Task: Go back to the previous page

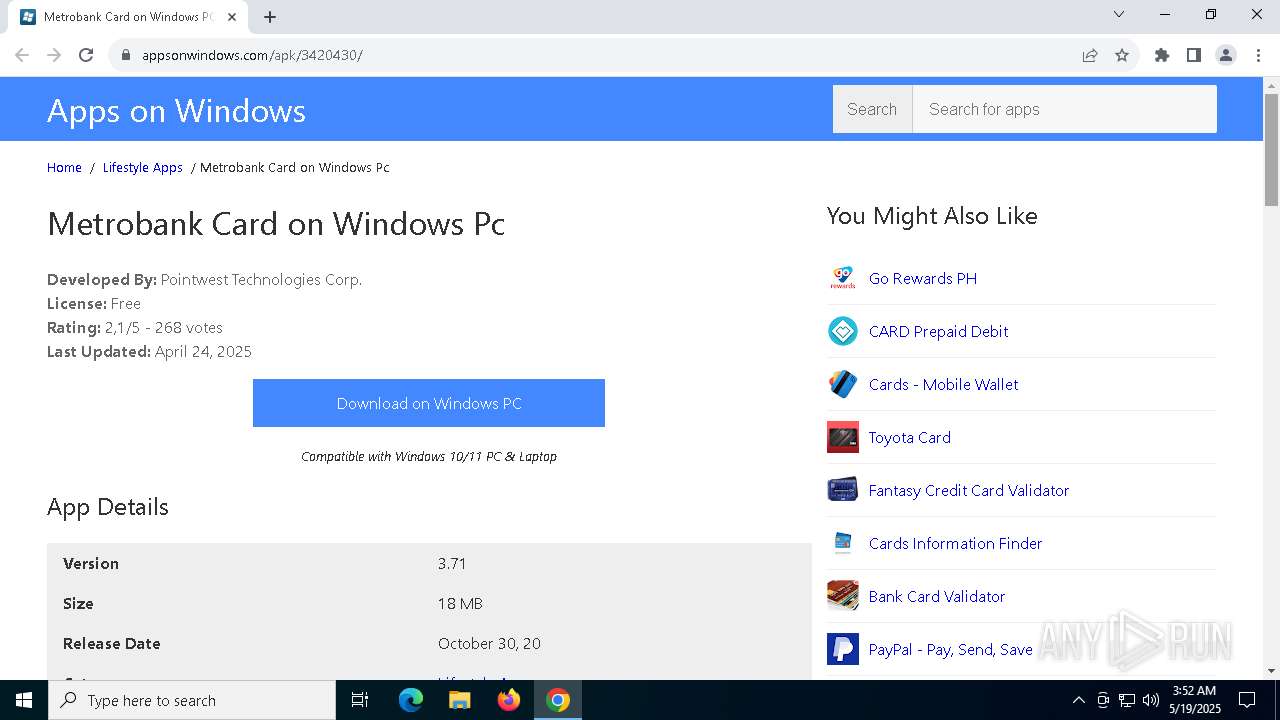Action: (x=22, y=55)
